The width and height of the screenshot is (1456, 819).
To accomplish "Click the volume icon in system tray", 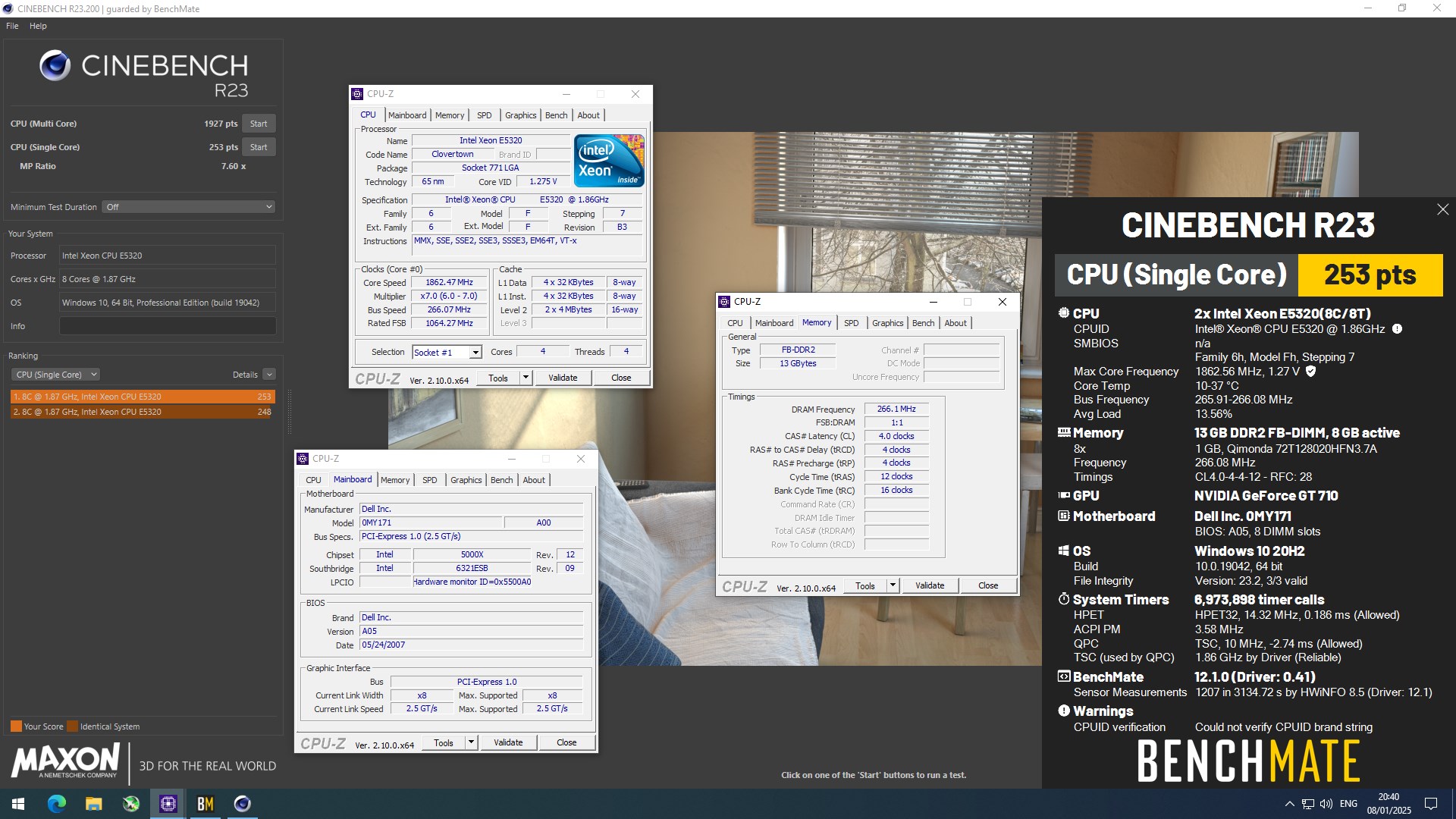I will (1326, 804).
